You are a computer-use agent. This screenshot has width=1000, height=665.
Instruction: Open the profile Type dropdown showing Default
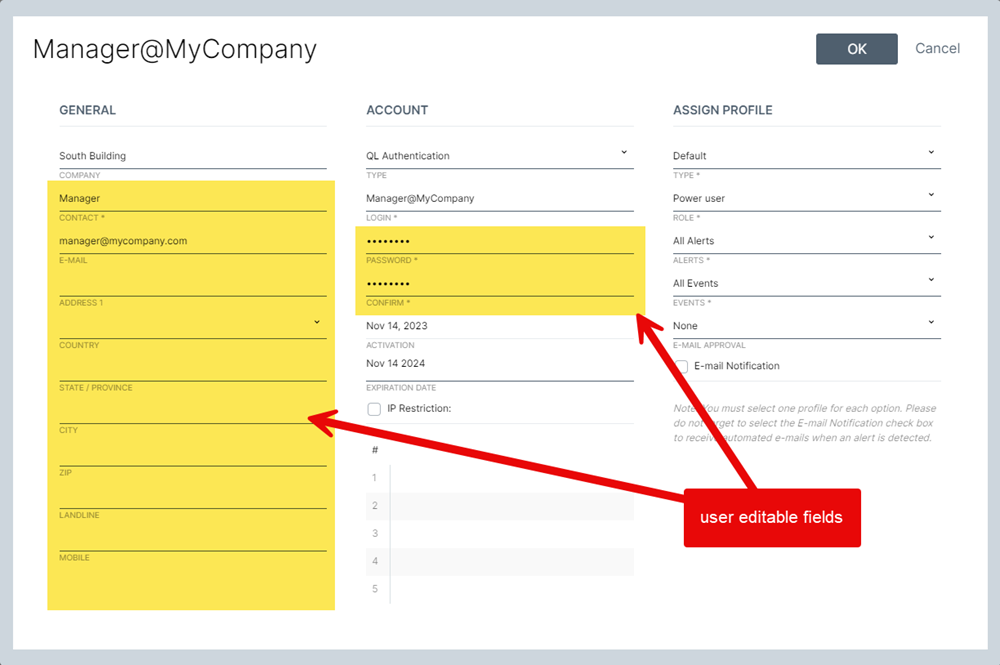(x=807, y=156)
